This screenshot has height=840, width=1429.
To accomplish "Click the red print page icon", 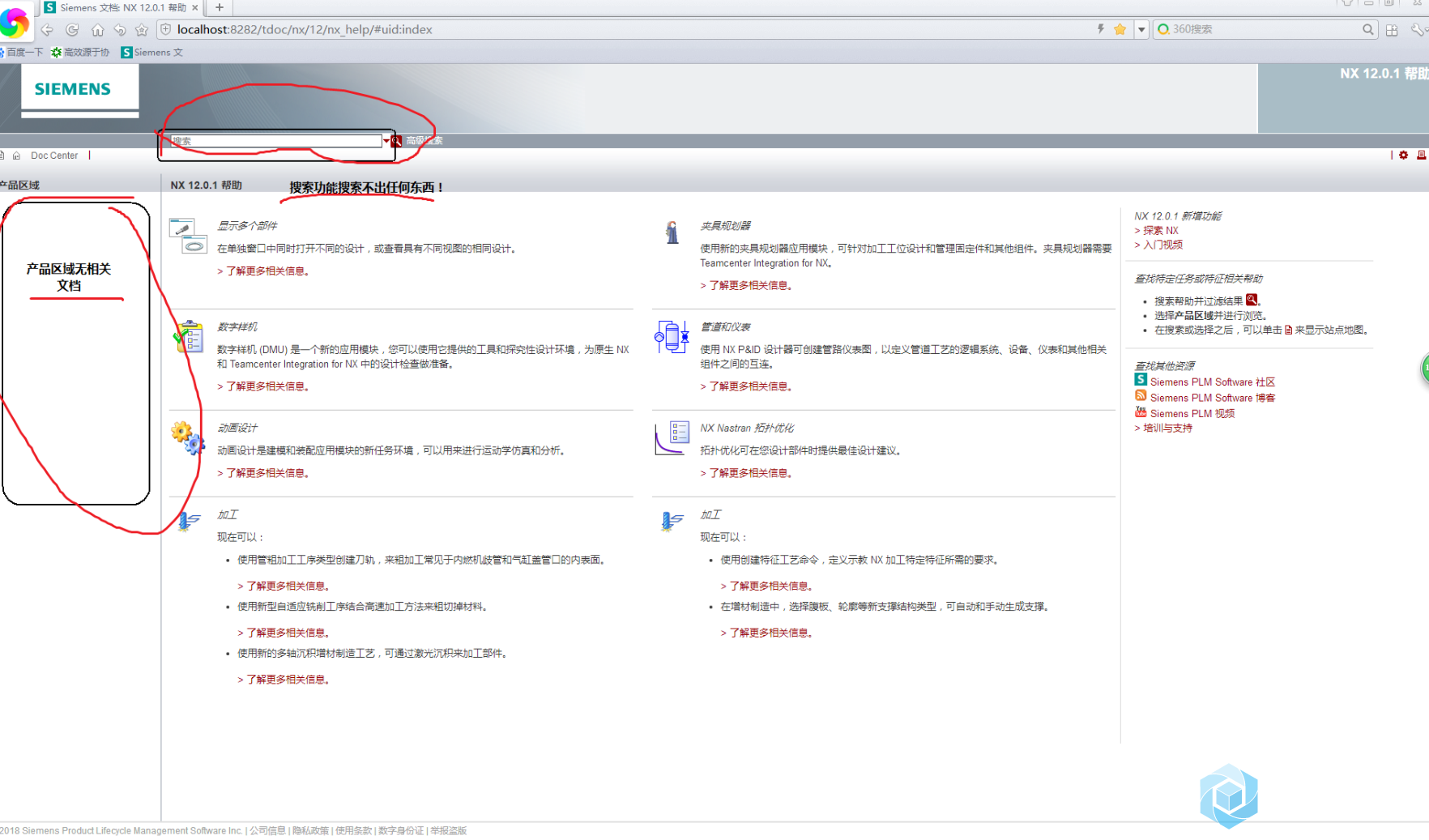I will 1421,155.
